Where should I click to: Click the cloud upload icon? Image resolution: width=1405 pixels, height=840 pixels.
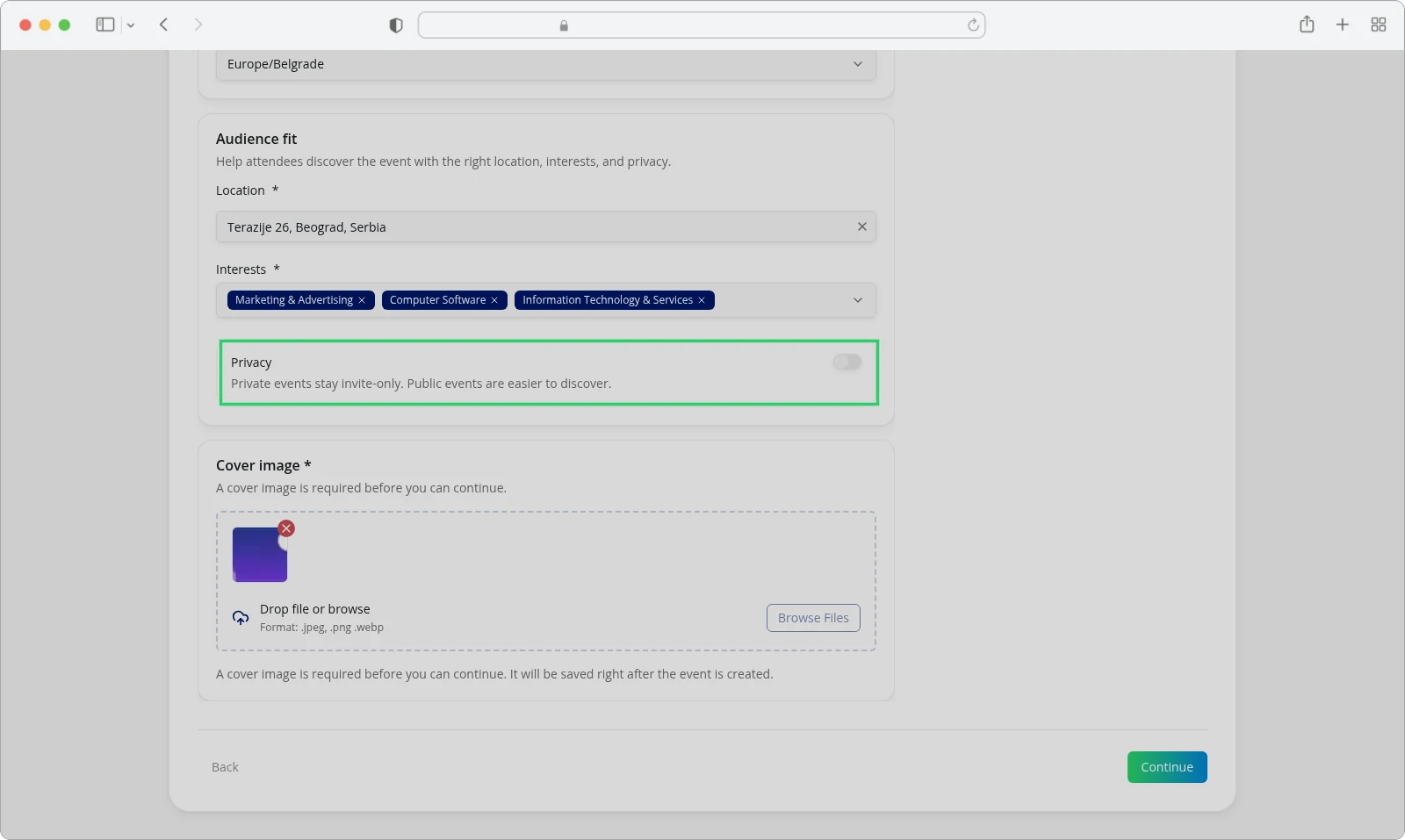(x=241, y=618)
